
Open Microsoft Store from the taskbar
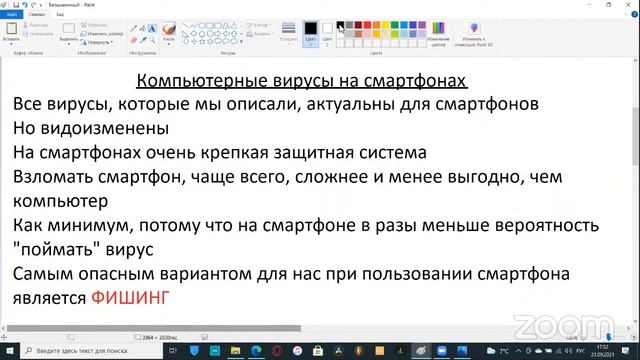(x=318, y=351)
